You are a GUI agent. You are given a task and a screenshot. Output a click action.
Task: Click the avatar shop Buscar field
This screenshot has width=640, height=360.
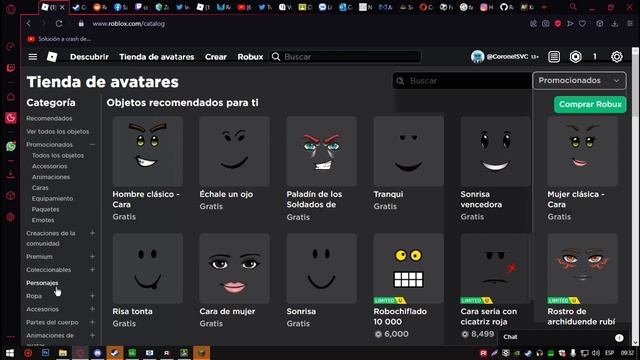462,81
